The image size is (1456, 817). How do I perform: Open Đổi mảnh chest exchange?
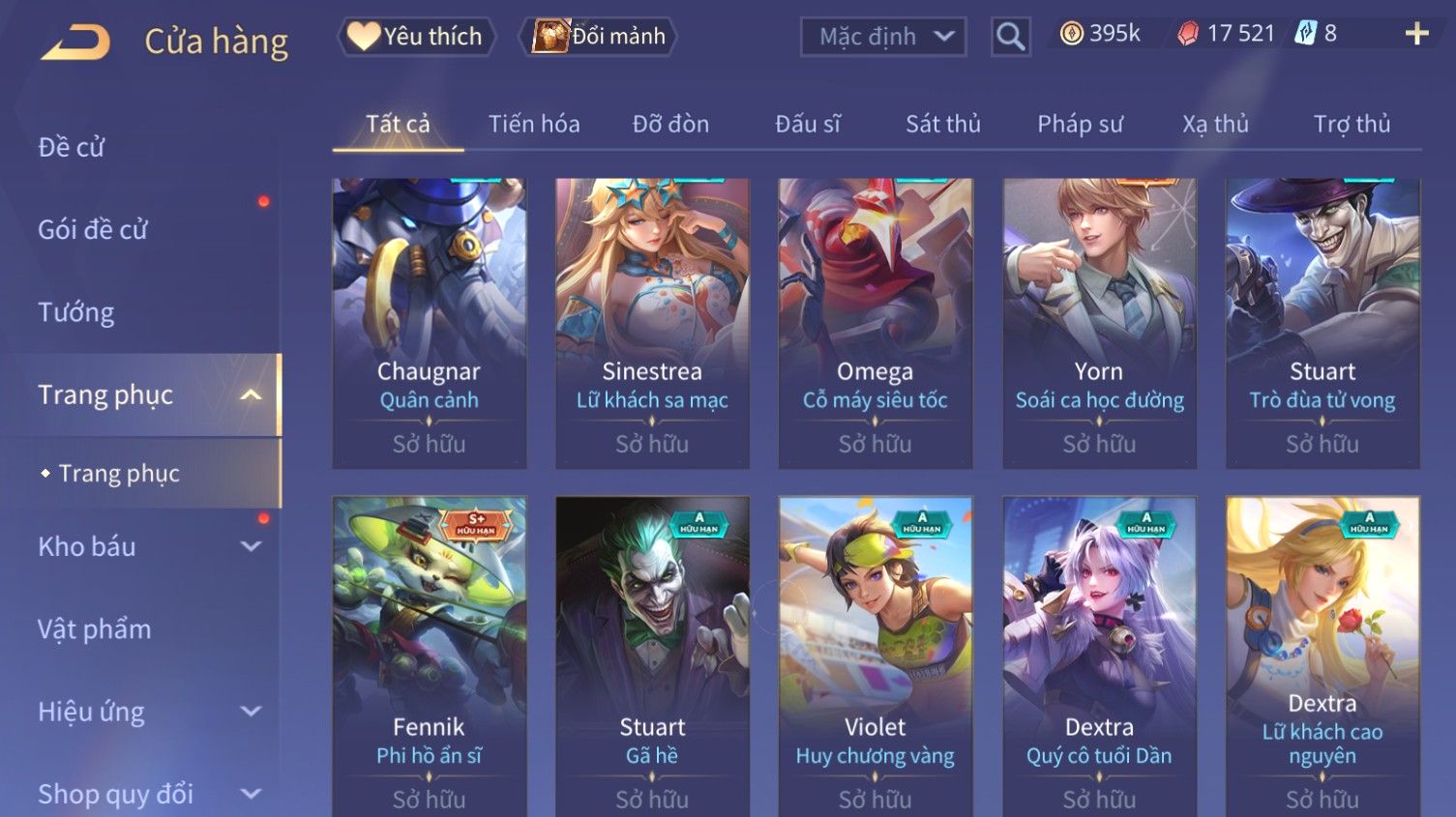(x=600, y=37)
